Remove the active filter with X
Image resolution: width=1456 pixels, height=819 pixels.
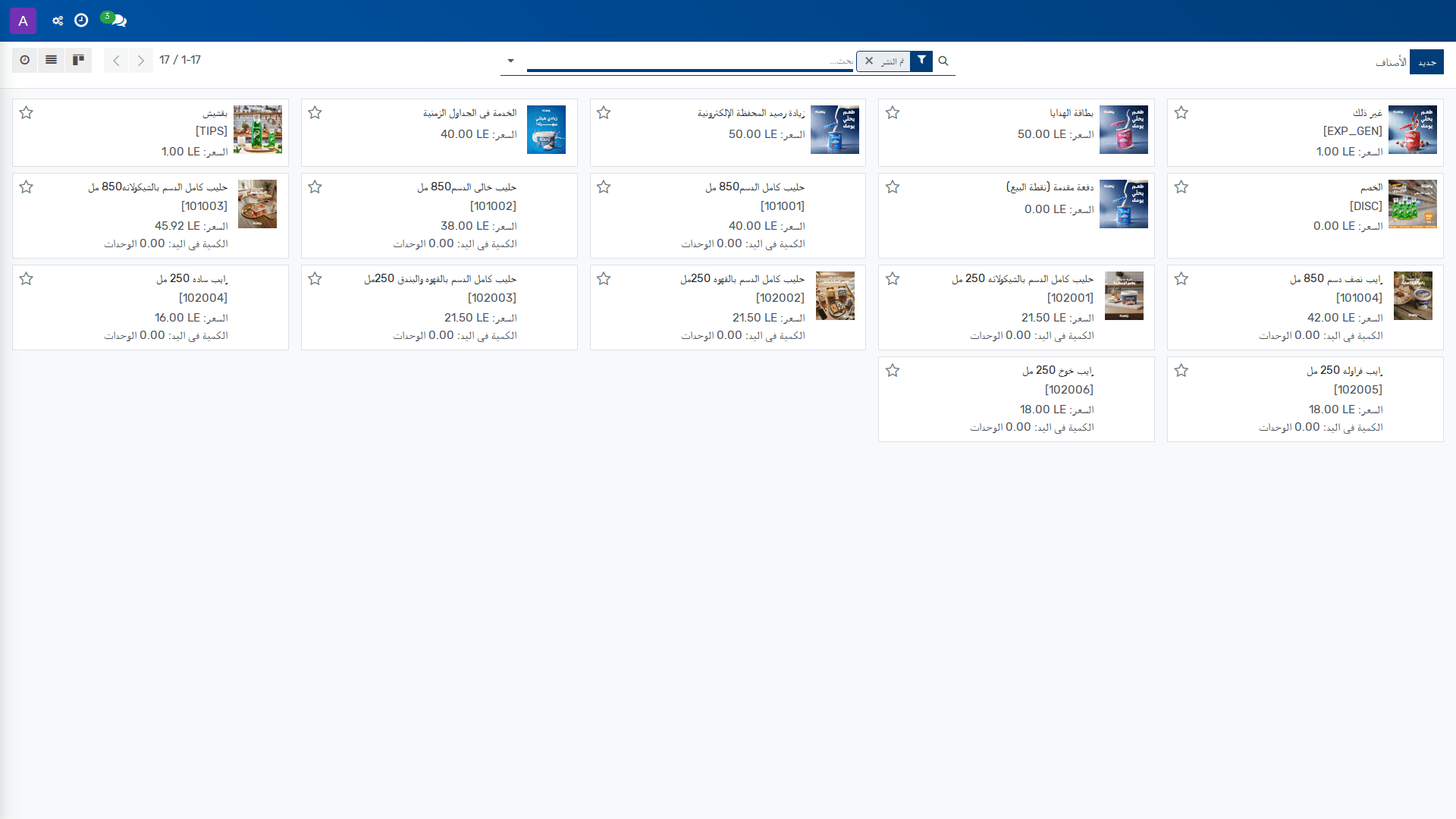pyautogui.click(x=869, y=61)
